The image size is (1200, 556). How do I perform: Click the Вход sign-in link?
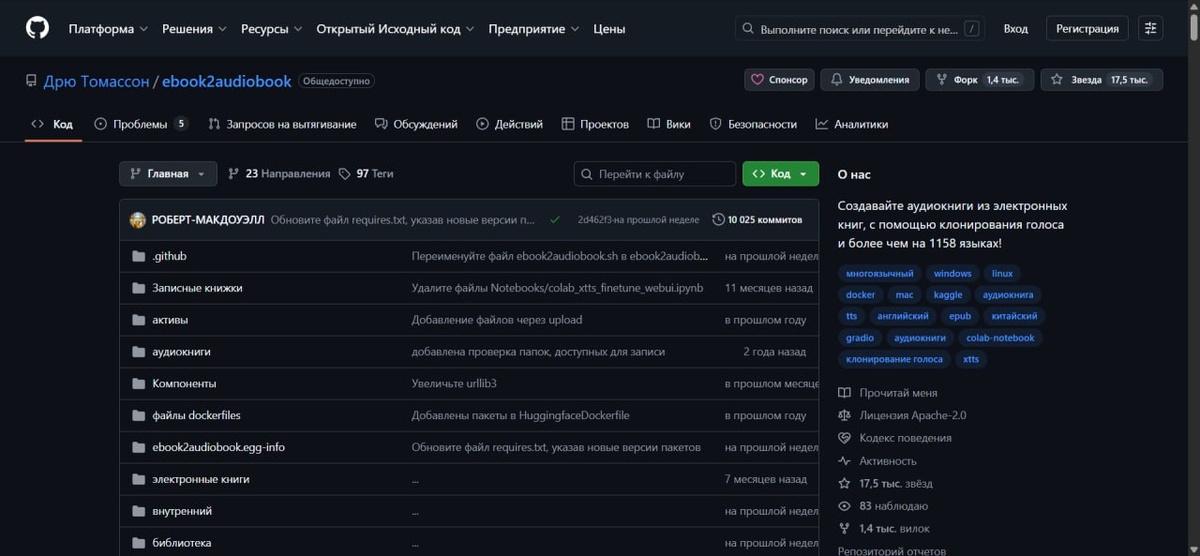click(x=1015, y=29)
